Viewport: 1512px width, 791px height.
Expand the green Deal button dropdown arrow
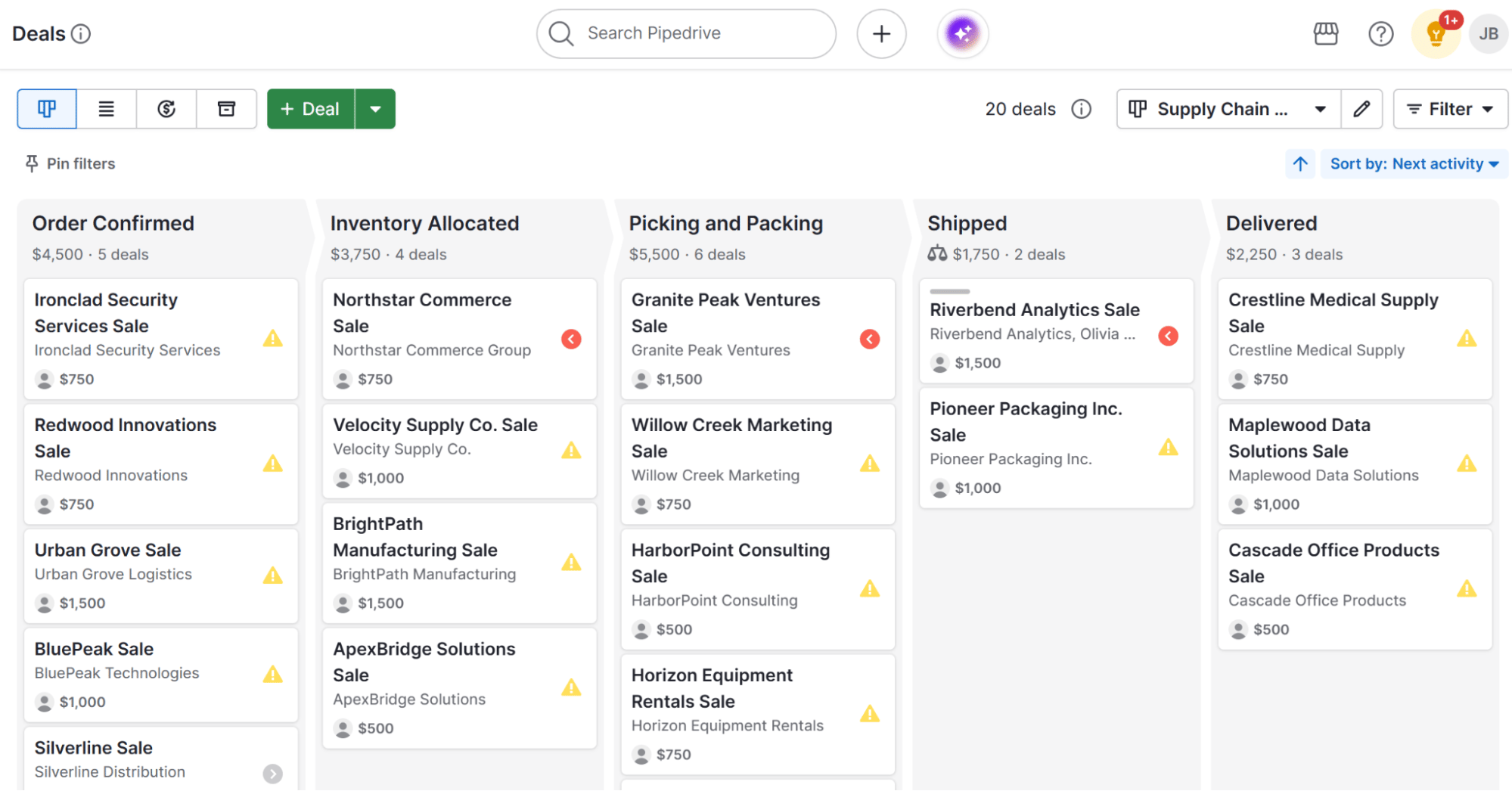point(375,109)
